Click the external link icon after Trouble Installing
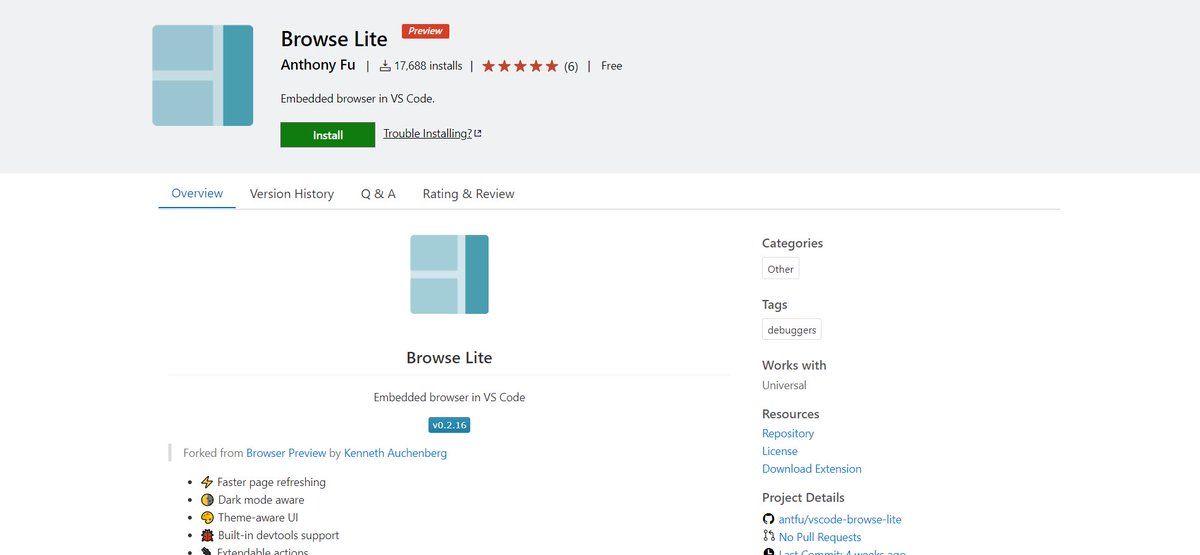The image size is (1200, 555). tap(478, 134)
